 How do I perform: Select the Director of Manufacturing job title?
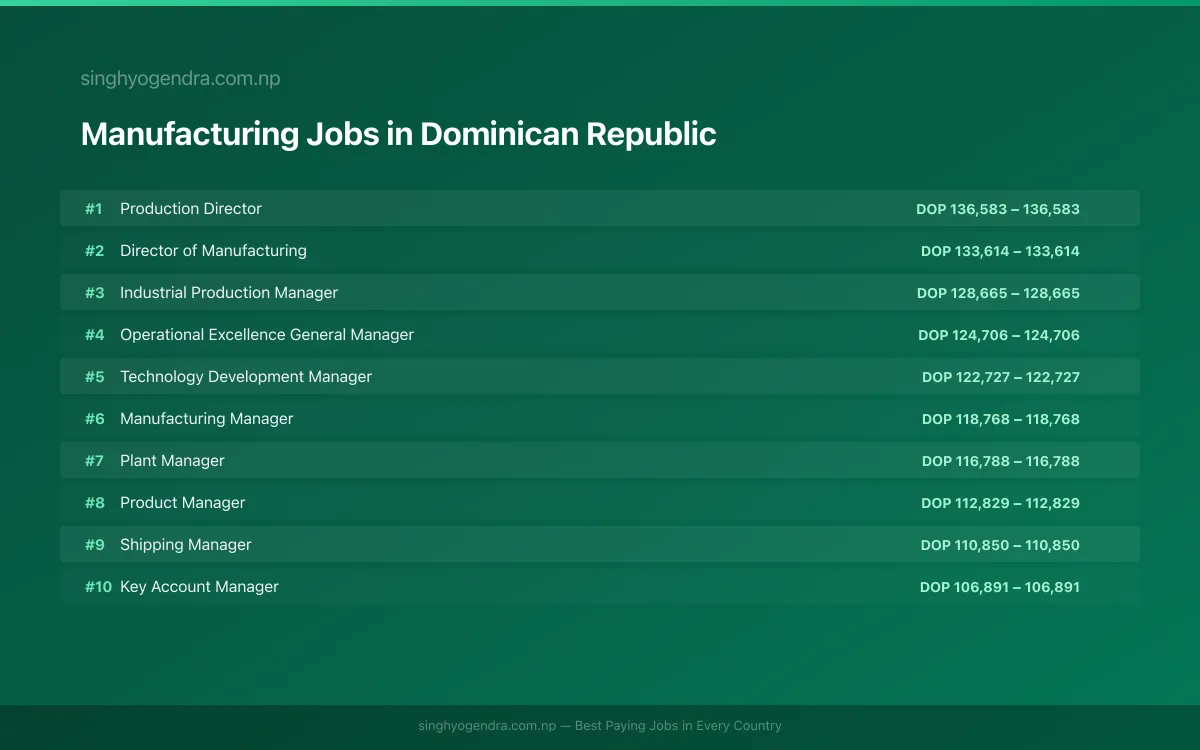tap(213, 251)
